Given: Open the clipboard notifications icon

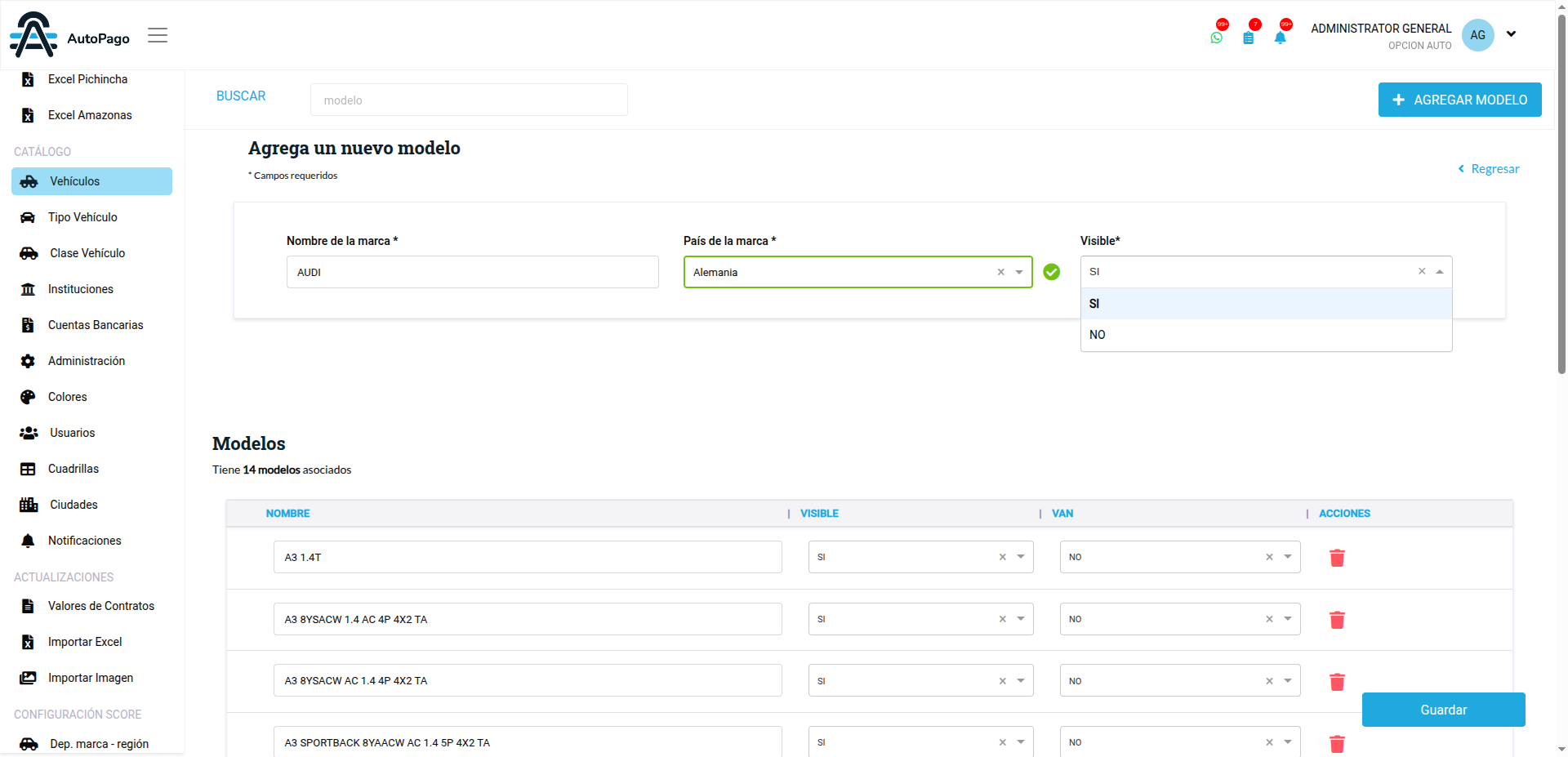Looking at the screenshot, I should 1249,38.
